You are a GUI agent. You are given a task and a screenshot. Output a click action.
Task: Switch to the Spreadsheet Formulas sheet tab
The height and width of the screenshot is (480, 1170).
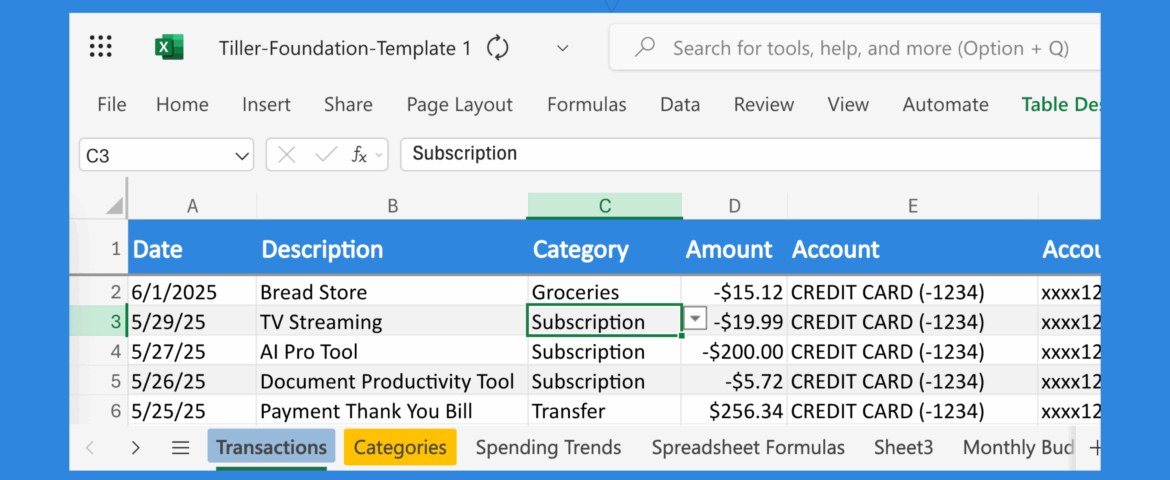coord(748,447)
